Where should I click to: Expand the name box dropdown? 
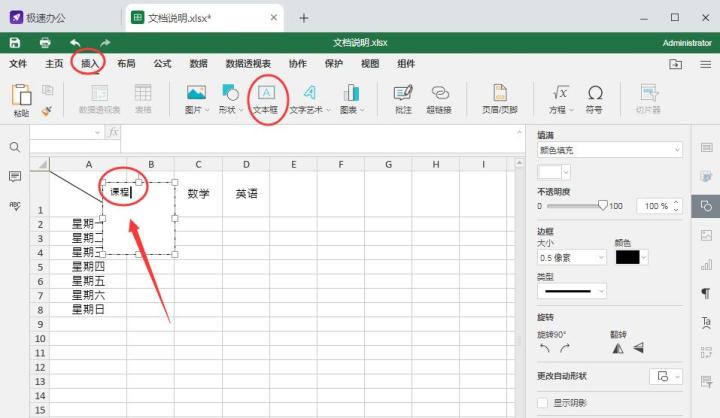click(x=97, y=132)
